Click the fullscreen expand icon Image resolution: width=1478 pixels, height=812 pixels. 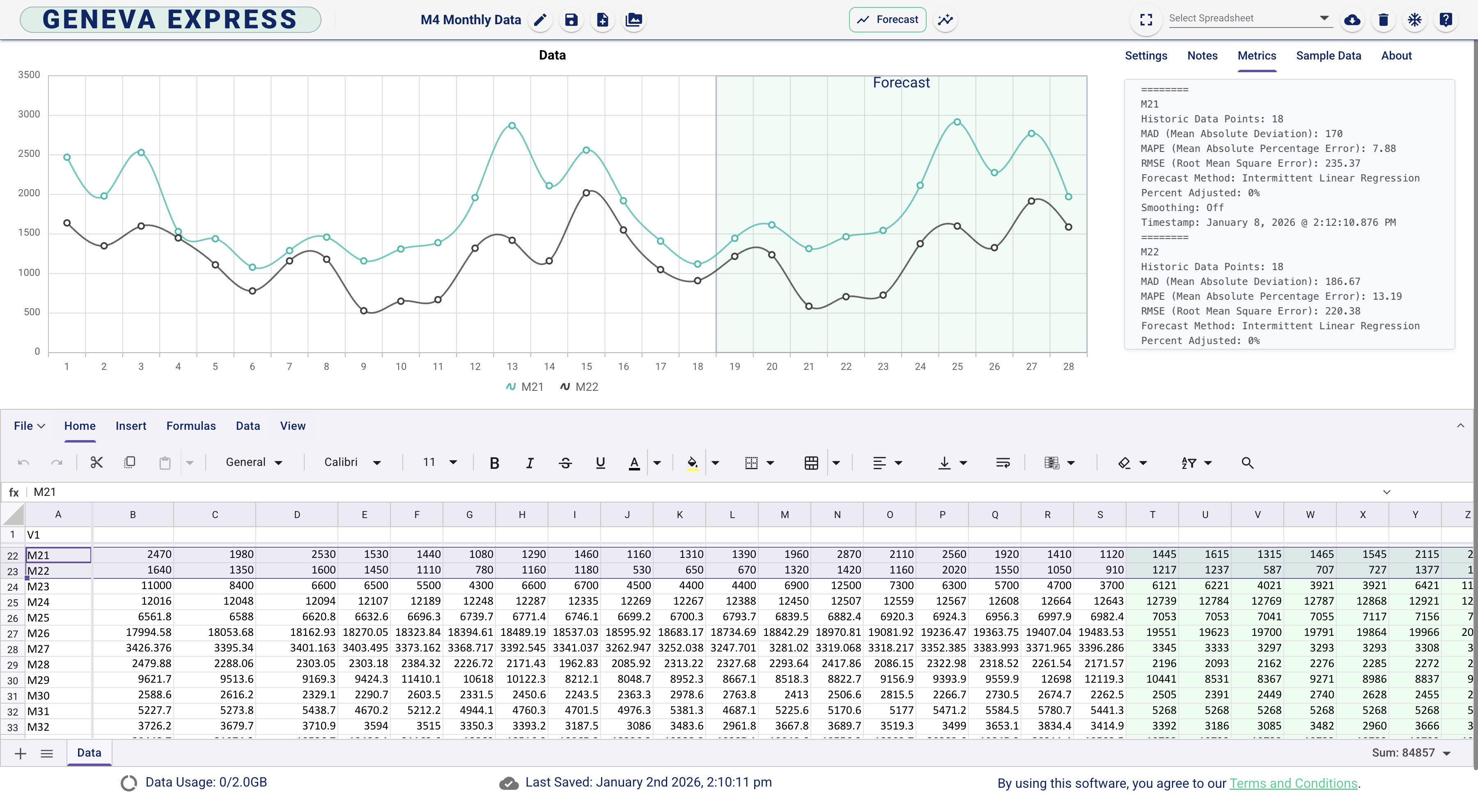[x=1146, y=20]
